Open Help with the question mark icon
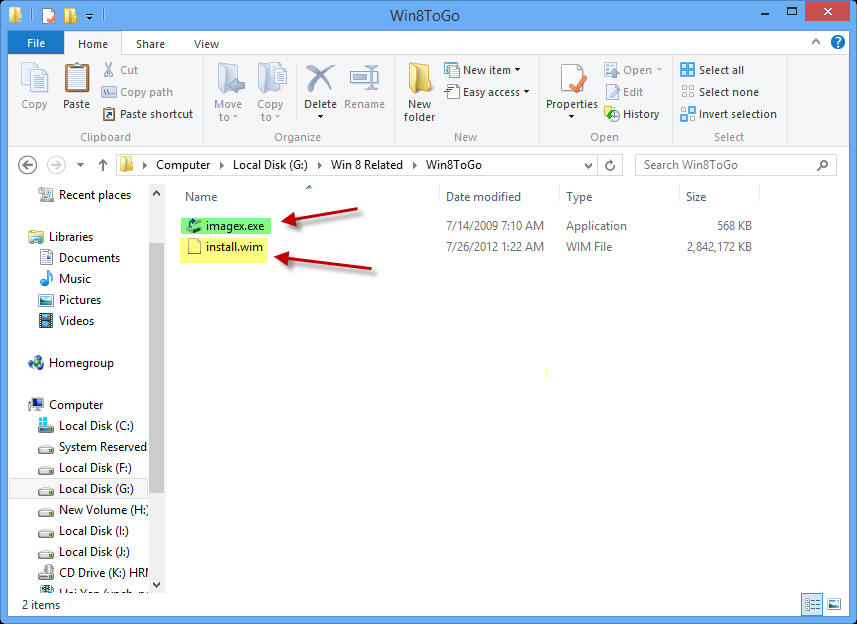The width and height of the screenshot is (857, 624). pos(837,42)
